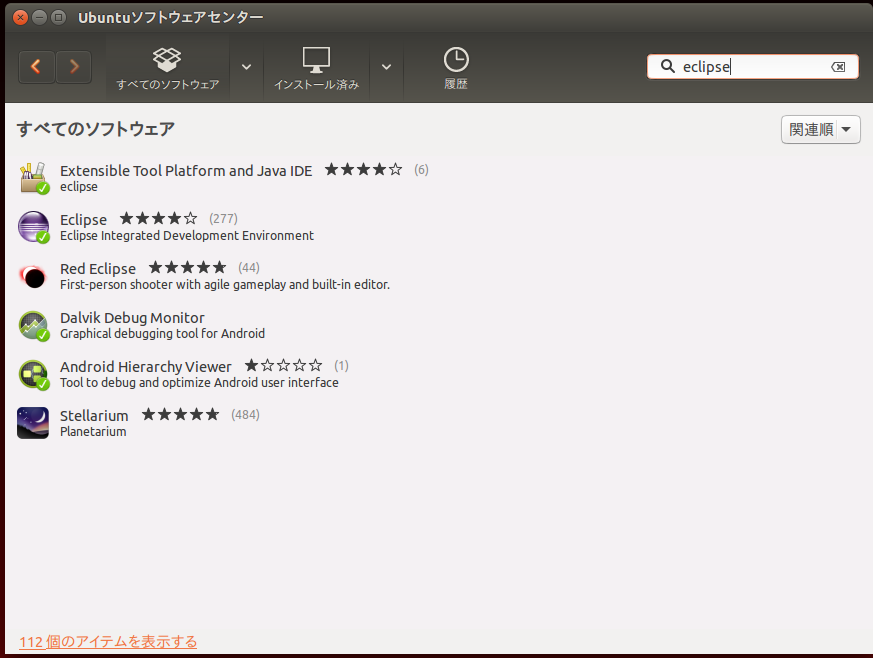Click the Stellarium planetarium icon
Viewport: 873px width, 658px height.
[x=33, y=423]
